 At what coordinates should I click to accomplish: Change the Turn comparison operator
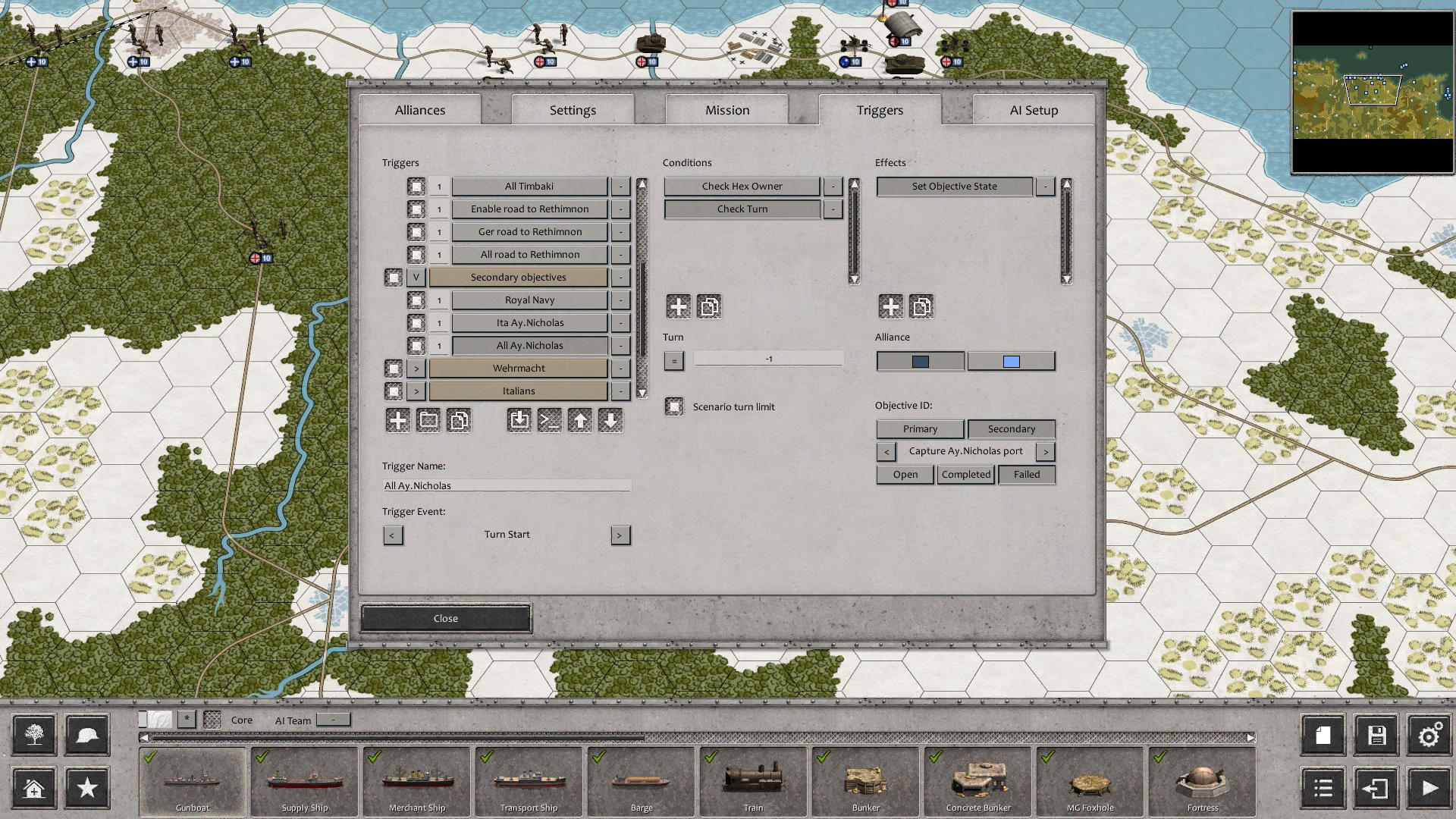click(674, 361)
